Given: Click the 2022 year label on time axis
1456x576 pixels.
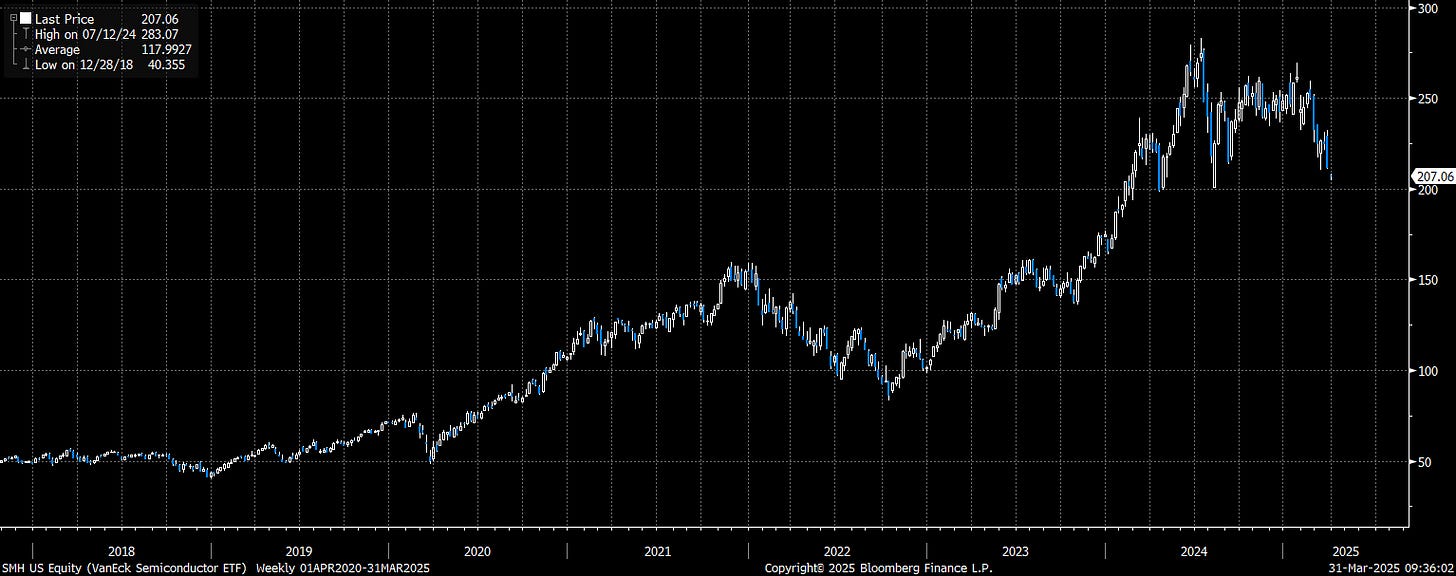Looking at the screenshot, I should pyautogui.click(x=836, y=551).
